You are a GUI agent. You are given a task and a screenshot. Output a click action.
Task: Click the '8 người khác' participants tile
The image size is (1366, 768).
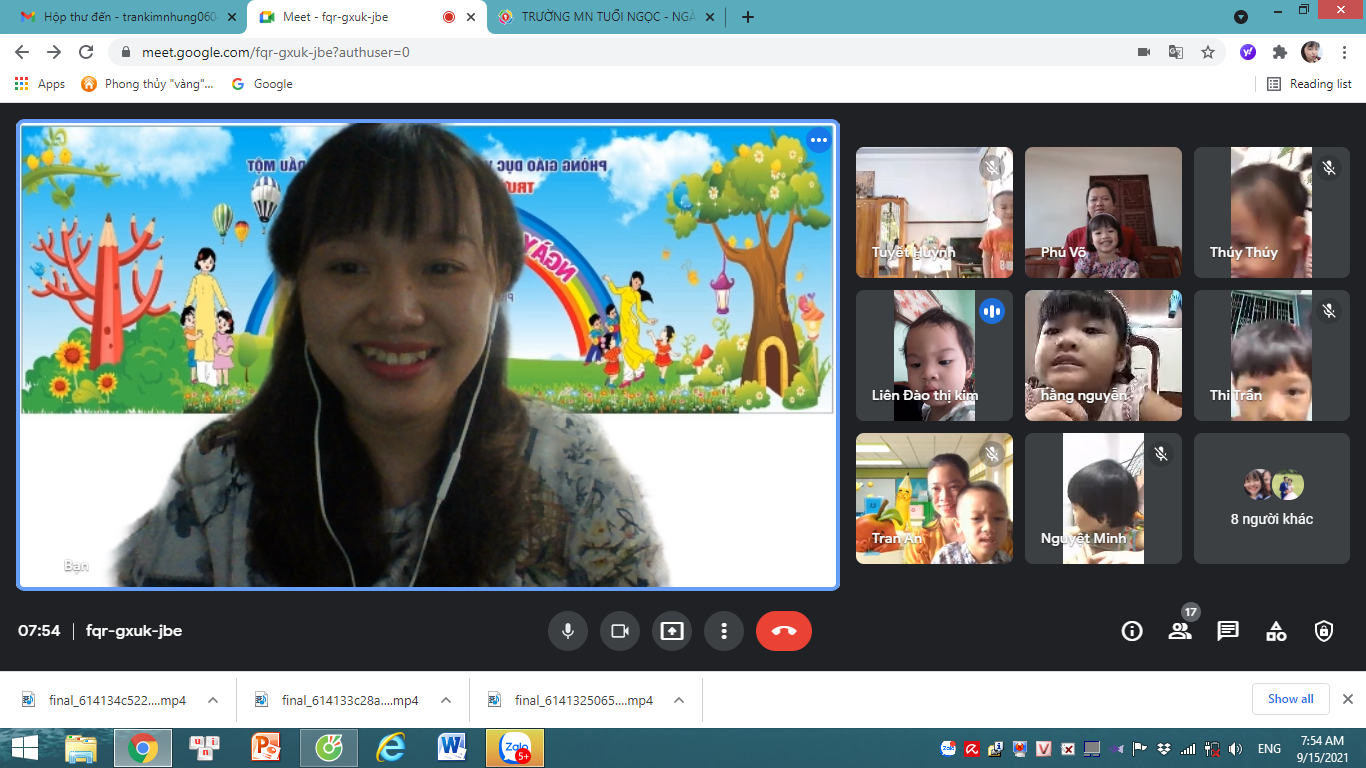coord(1271,498)
